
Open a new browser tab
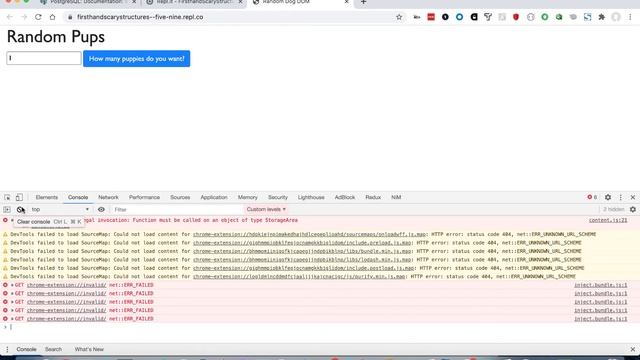coord(363,2)
